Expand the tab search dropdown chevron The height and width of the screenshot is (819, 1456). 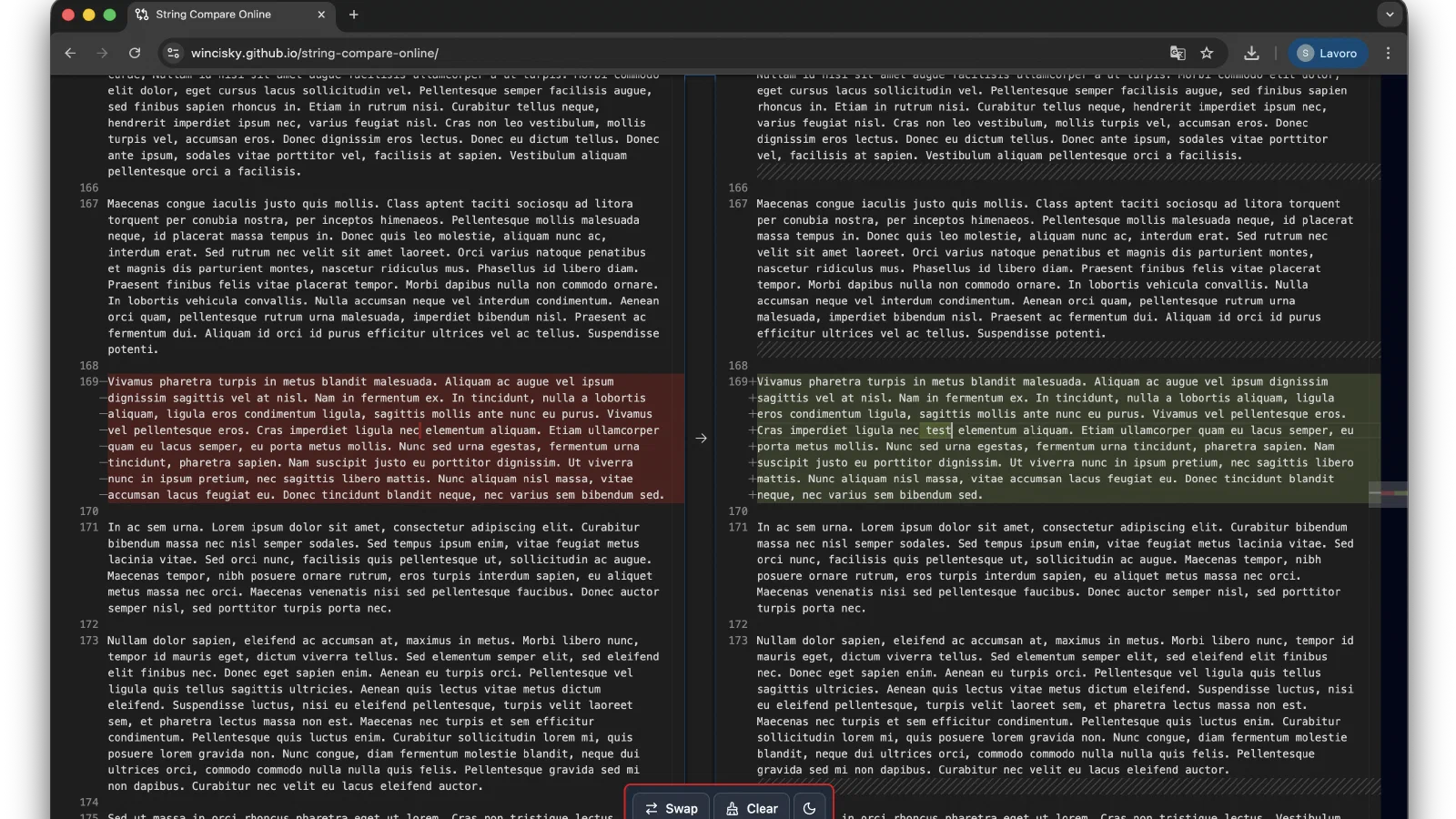pos(1389,15)
